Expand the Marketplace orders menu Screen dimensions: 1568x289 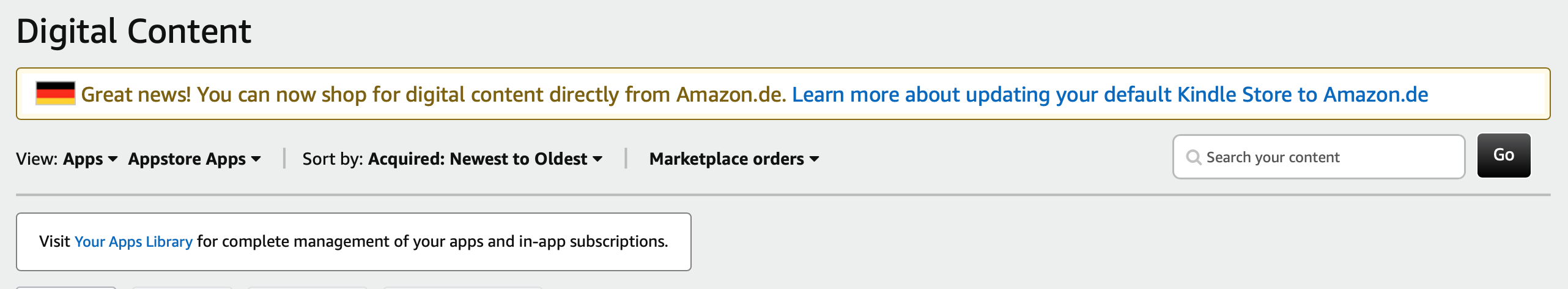pyautogui.click(x=727, y=159)
